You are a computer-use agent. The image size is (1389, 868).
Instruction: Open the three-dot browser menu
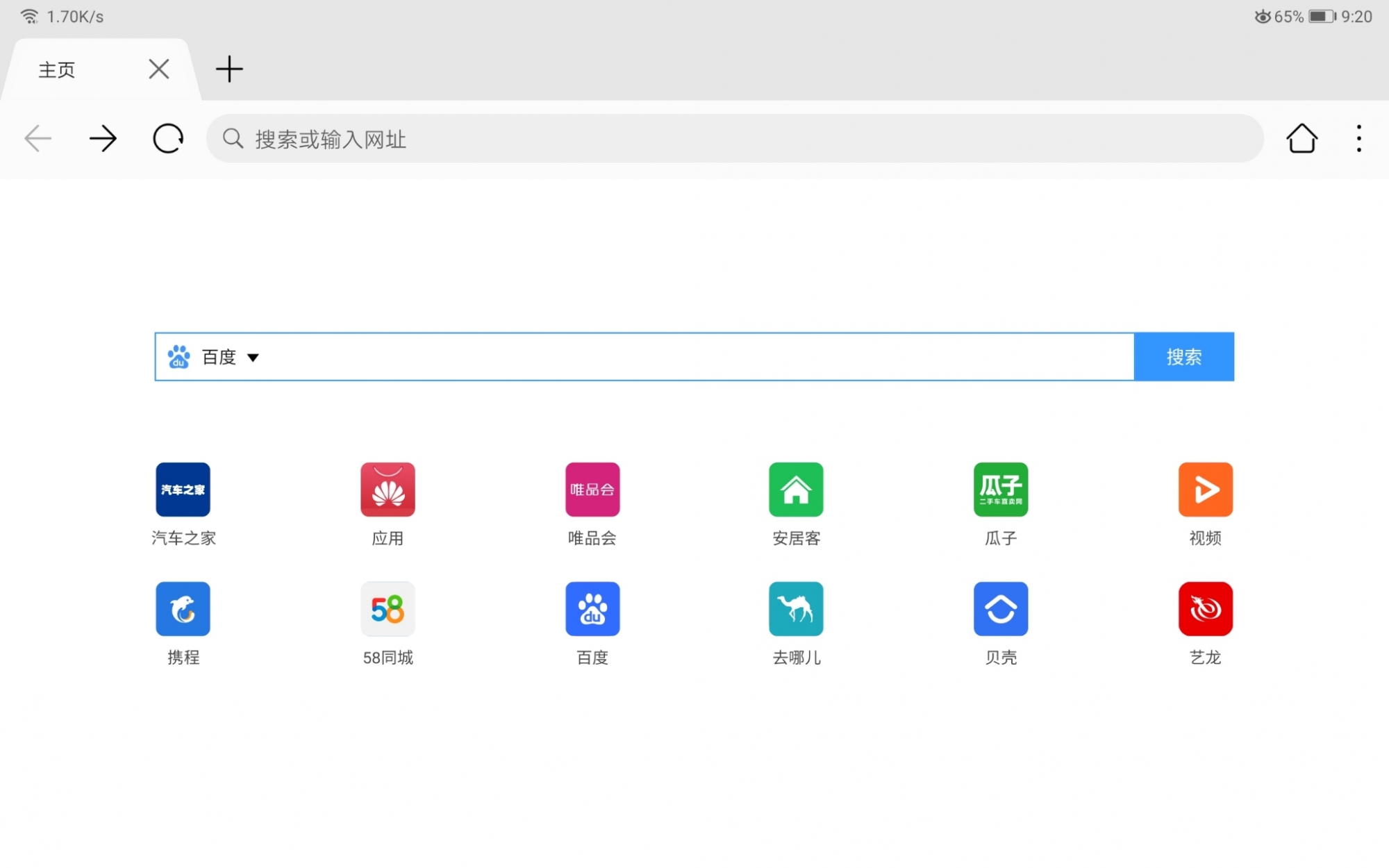1359,139
